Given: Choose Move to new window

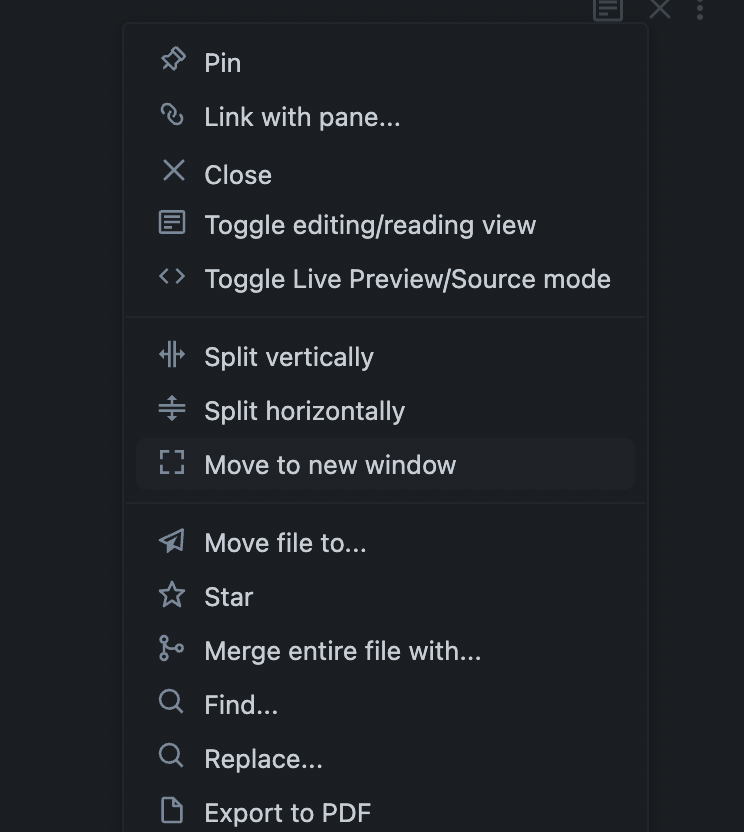Looking at the screenshot, I should (x=330, y=465).
